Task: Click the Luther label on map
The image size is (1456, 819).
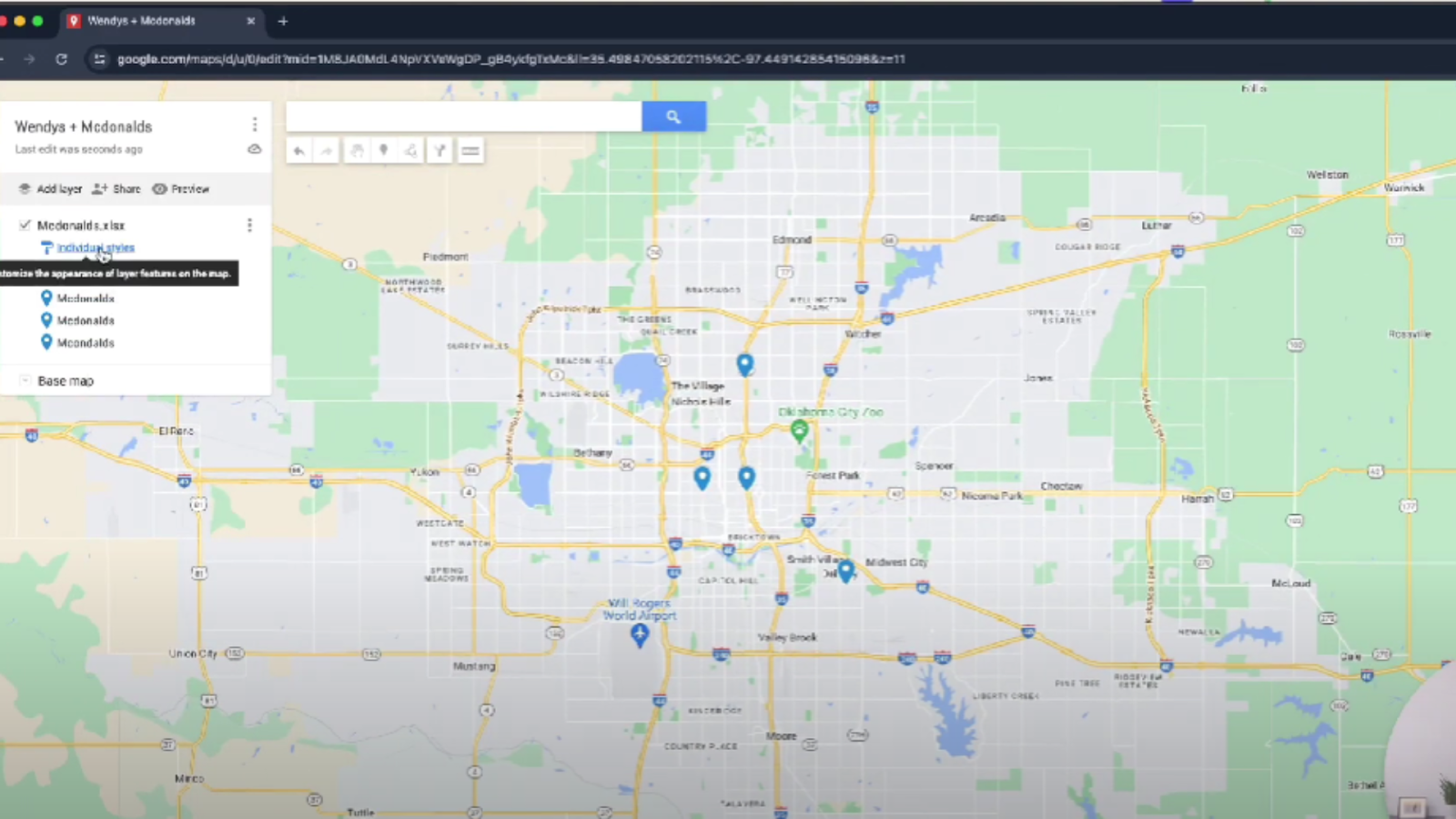Action: [x=1157, y=225]
